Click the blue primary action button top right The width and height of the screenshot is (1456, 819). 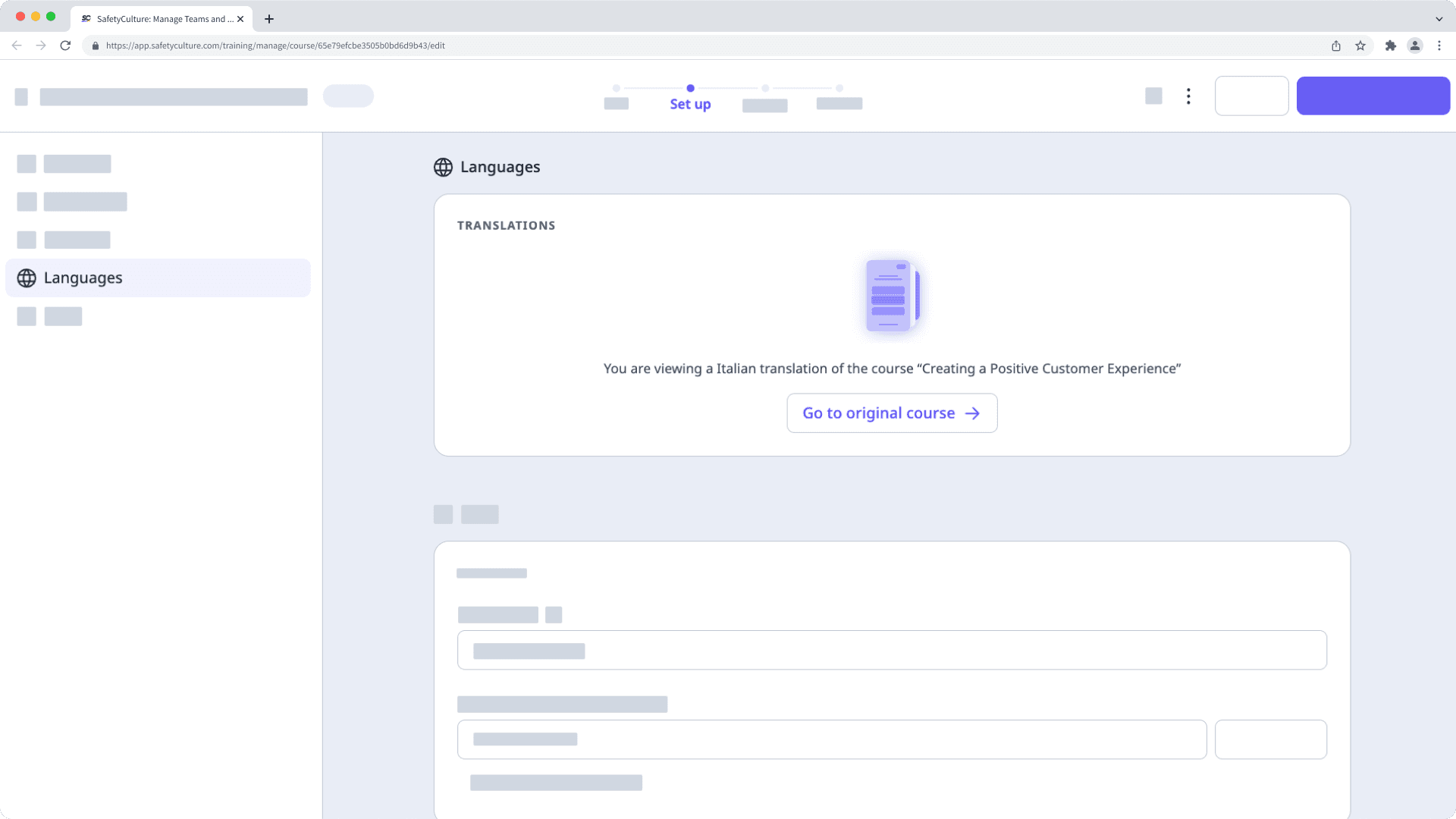point(1373,96)
